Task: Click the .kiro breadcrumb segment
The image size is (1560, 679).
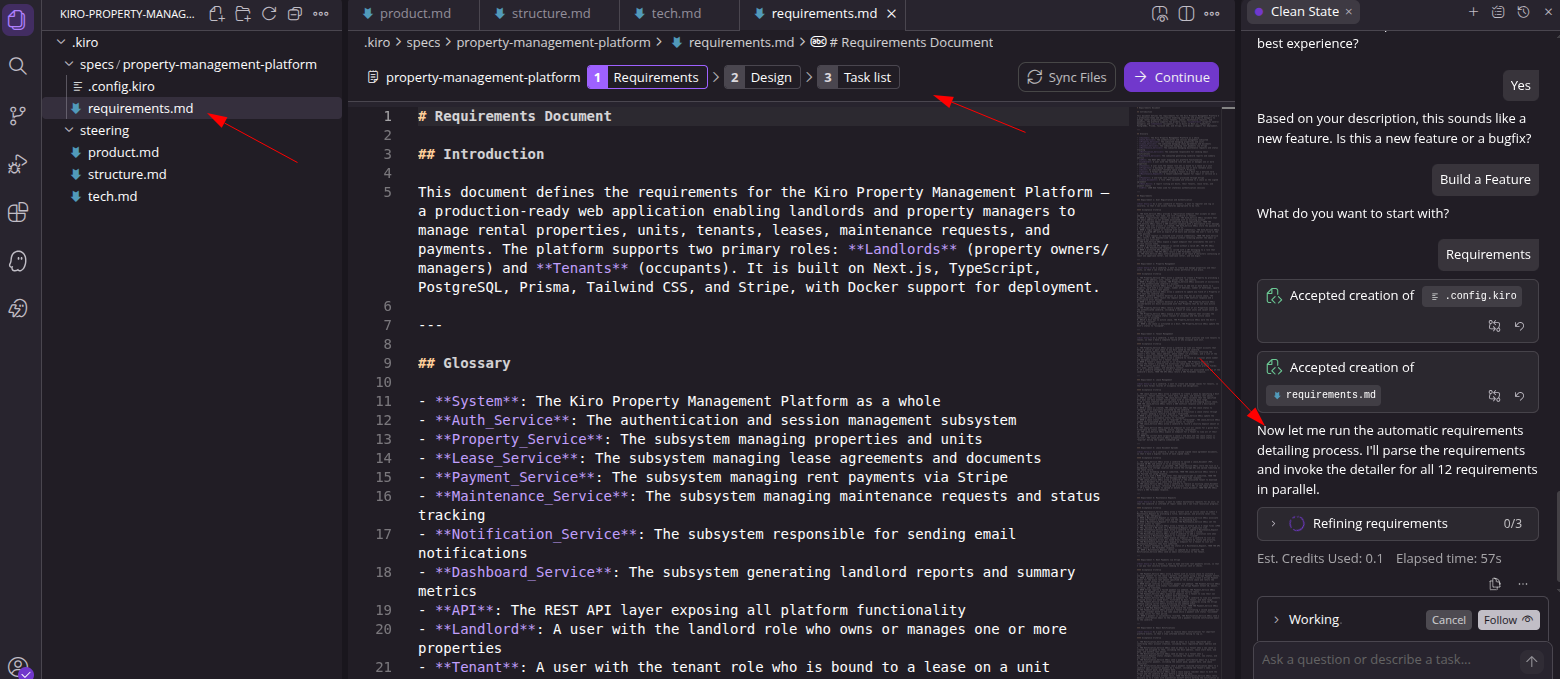Action: [376, 43]
